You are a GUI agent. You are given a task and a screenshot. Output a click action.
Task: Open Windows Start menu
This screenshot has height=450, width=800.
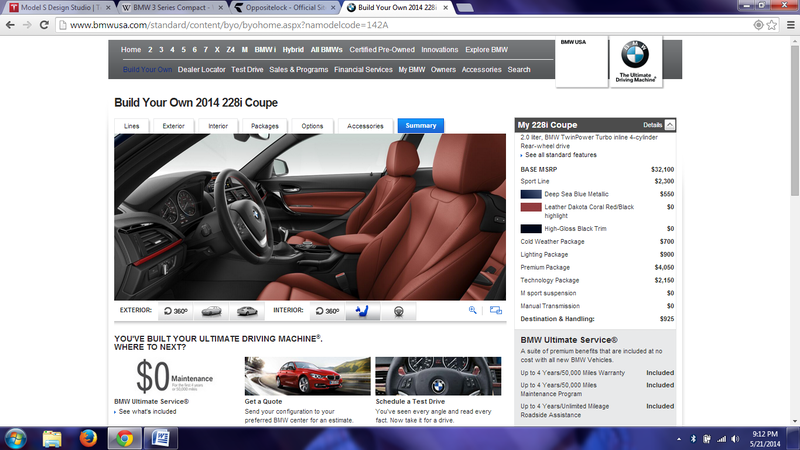pos(15,439)
